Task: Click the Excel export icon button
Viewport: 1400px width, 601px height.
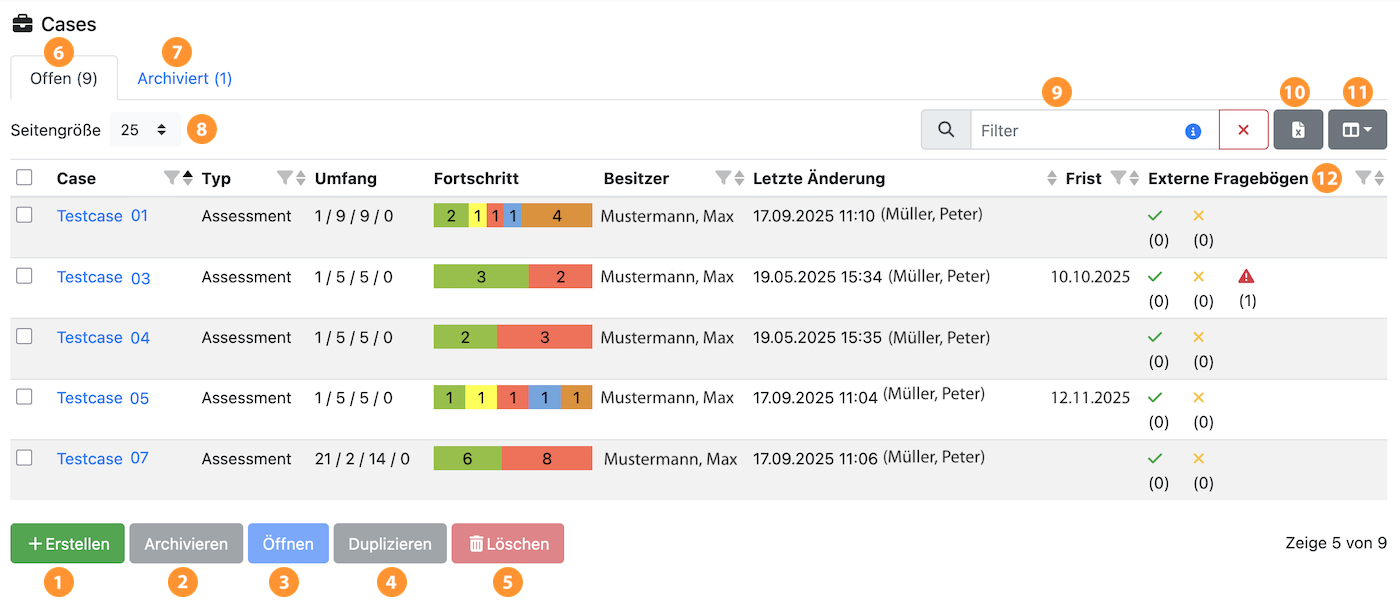Action: [1298, 130]
